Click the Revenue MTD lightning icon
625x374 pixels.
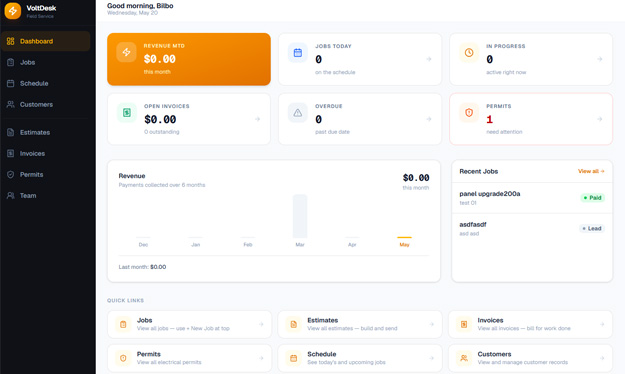click(x=126, y=52)
